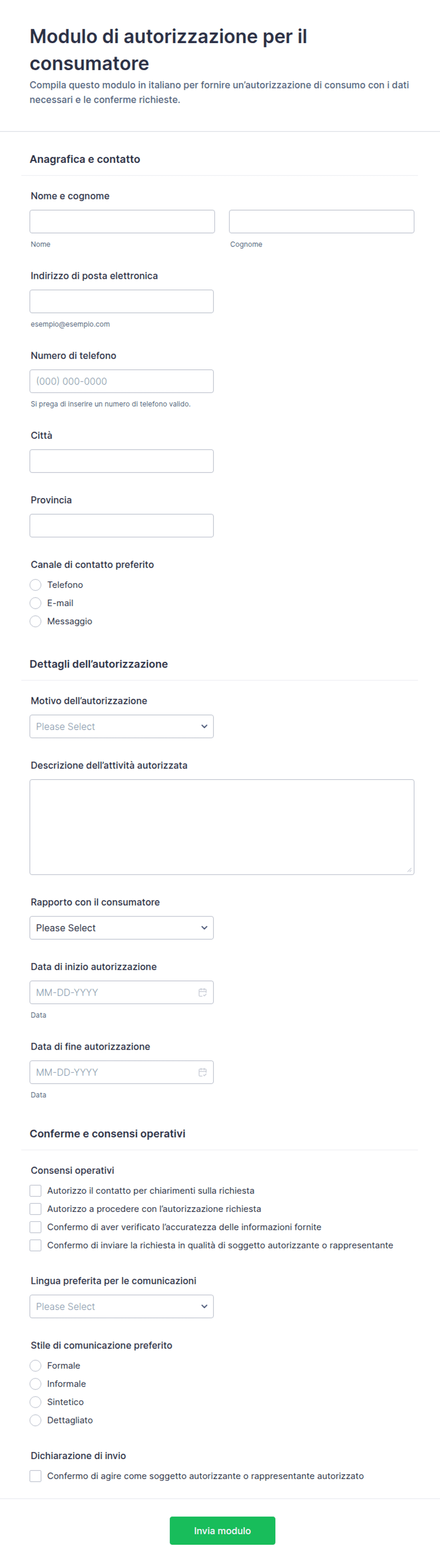Open calendar icon for Data di fine autorizzazione
Screen dimensions: 440x1568
point(202,1072)
